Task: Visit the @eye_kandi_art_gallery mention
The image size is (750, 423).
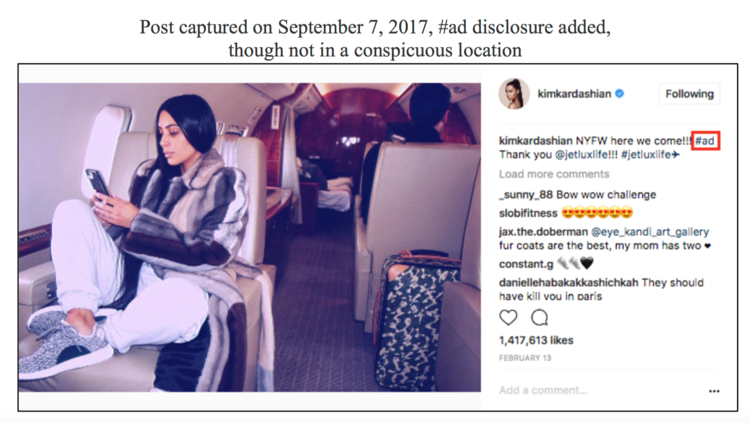Action: coord(650,232)
